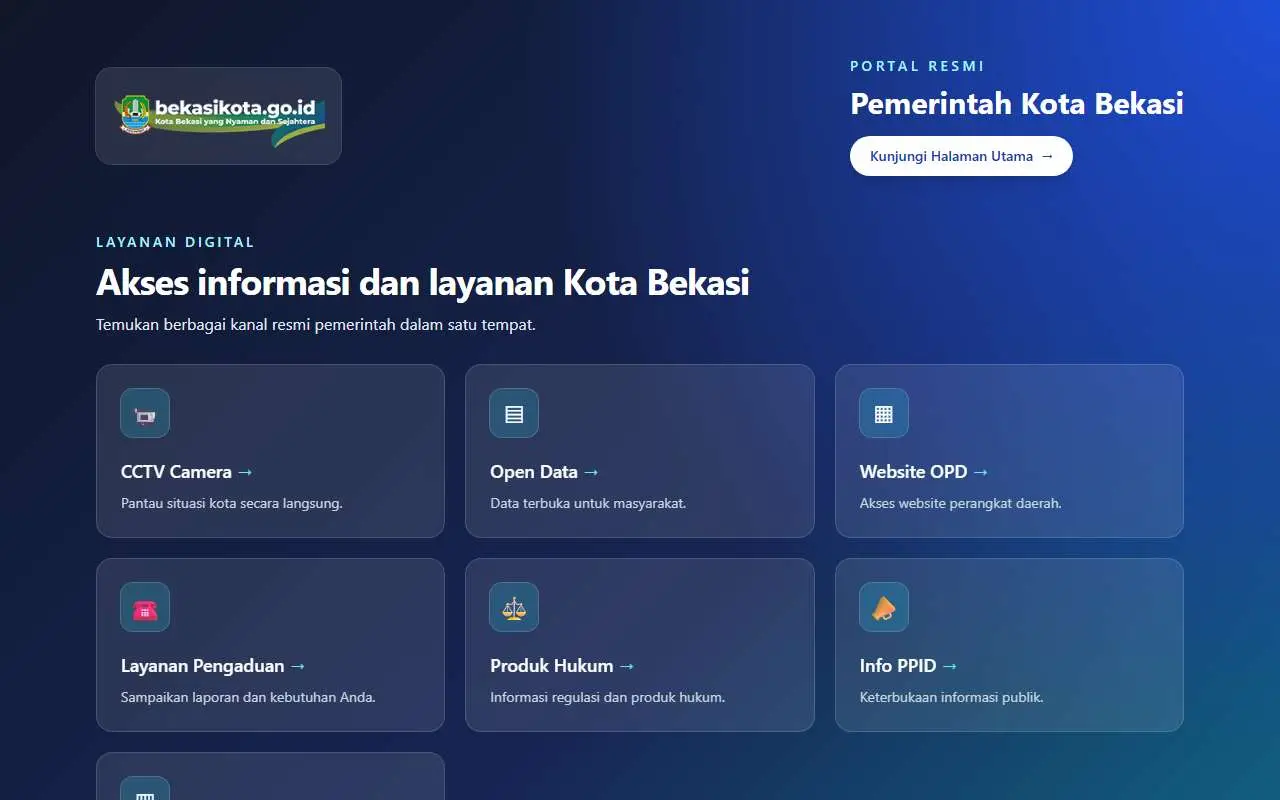Click "Sampaikan laporan dan kebutuhan Anda." text
The image size is (1280, 800).
(x=248, y=697)
